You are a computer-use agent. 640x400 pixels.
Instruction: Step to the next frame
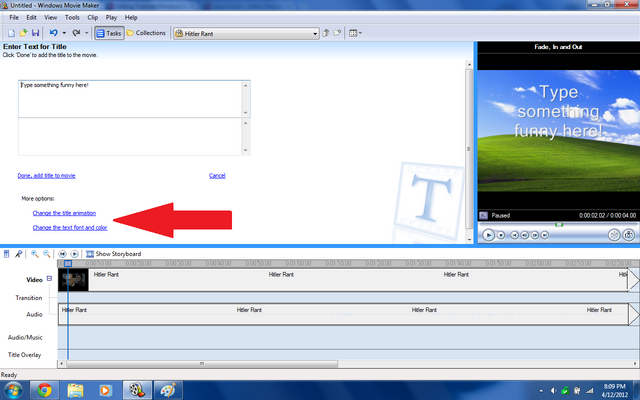point(535,235)
